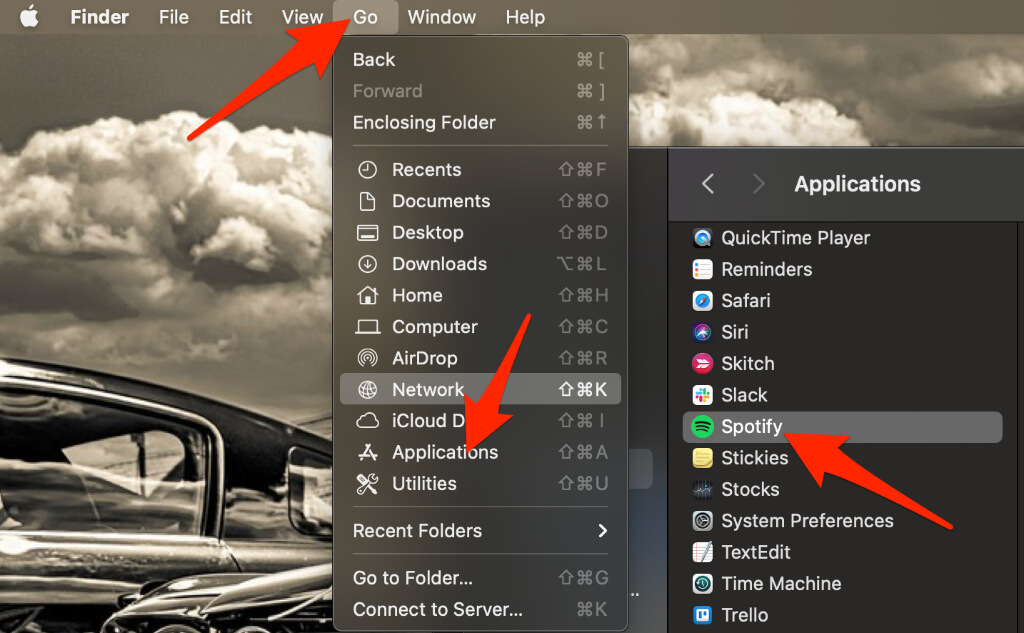
Task: Select the Trello app icon
Action: coord(703,615)
